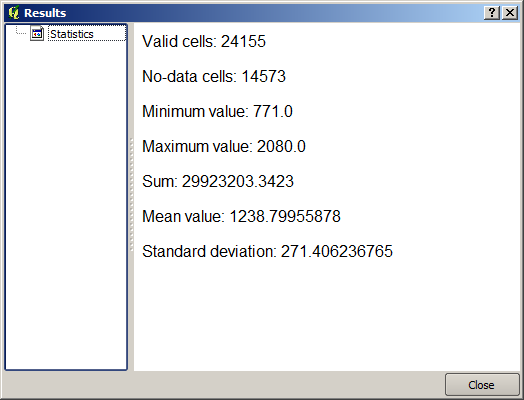Image resolution: width=524 pixels, height=400 pixels.
Task: Click the QGIS icon in title bar
Action: tap(14, 13)
